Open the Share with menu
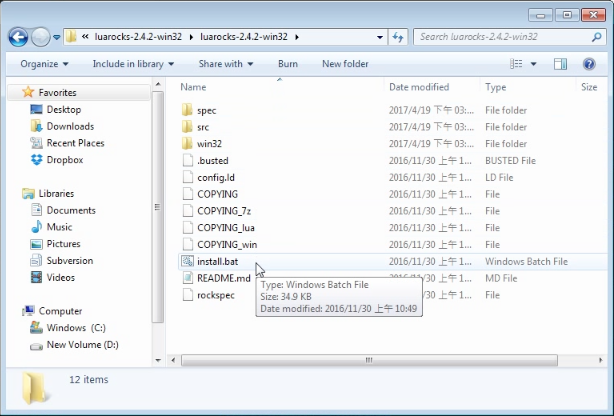 [x=226, y=64]
